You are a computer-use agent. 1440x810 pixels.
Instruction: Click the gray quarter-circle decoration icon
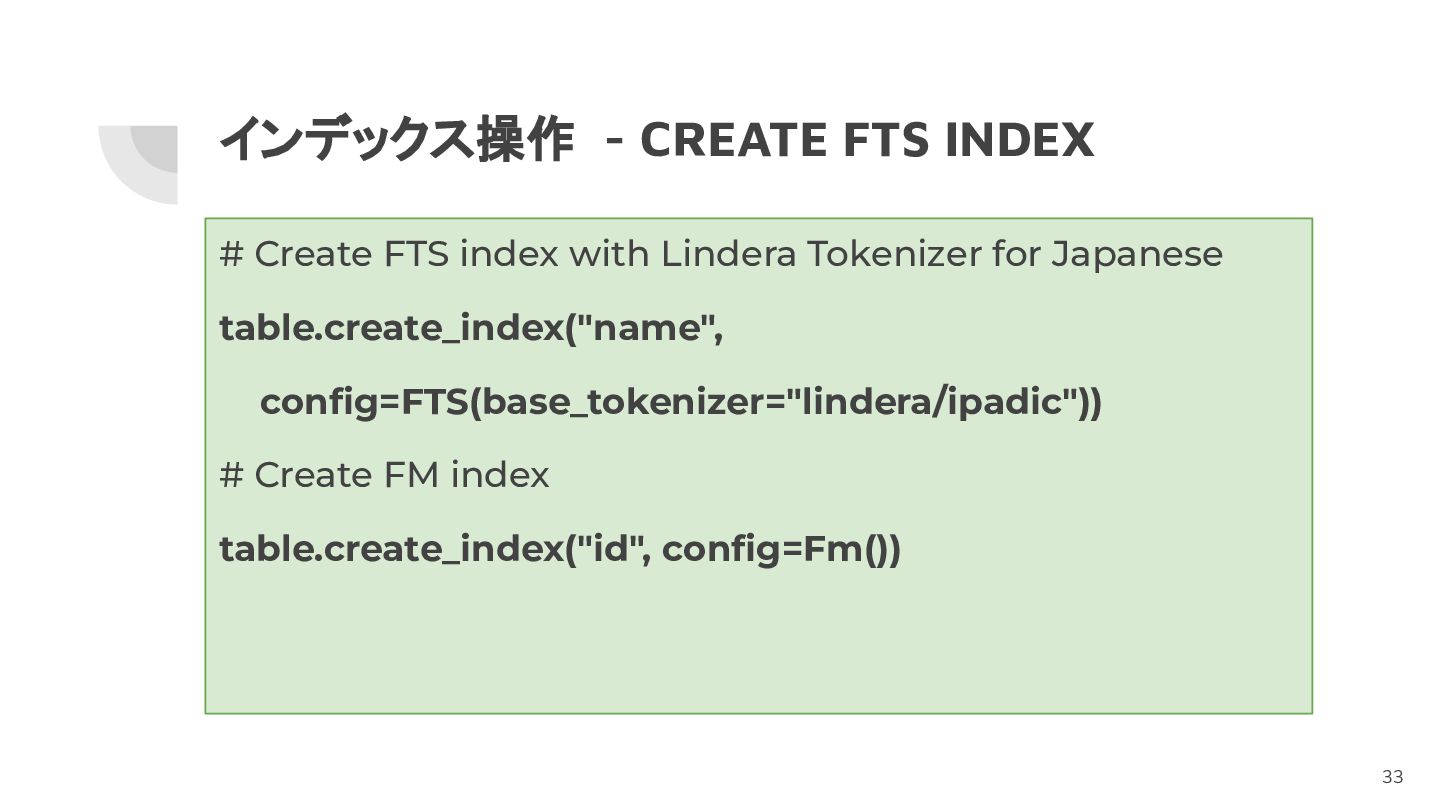click(138, 165)
